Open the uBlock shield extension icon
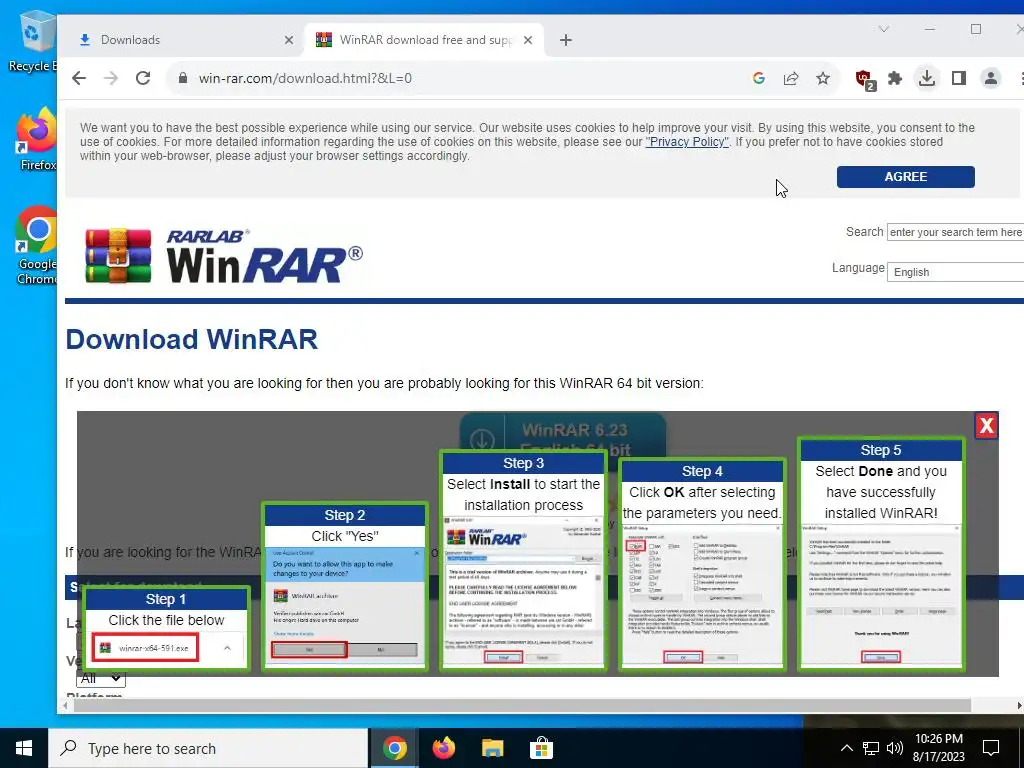The height and width of the screenshot is (768, 1024). pos(865,80)
